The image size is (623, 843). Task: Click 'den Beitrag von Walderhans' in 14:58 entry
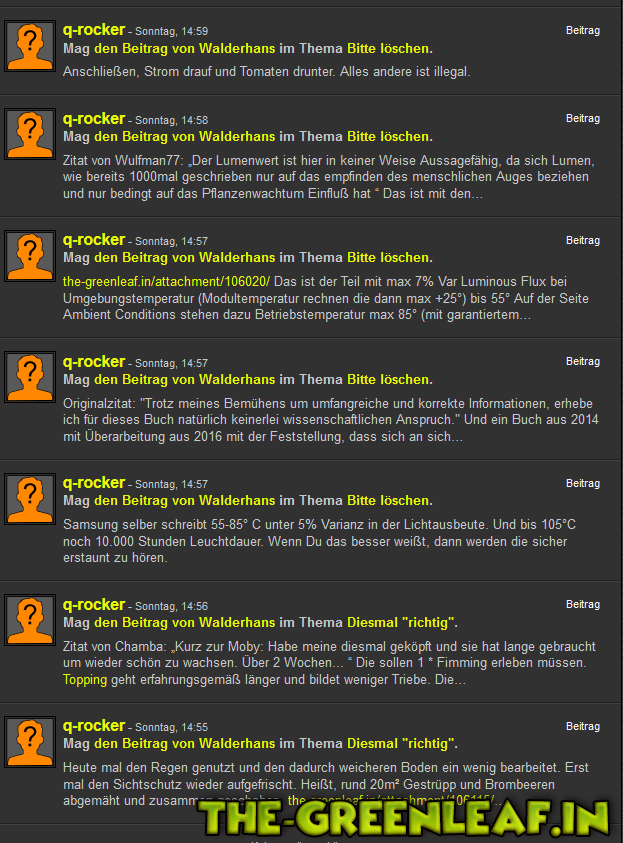(x=185, y=137)
